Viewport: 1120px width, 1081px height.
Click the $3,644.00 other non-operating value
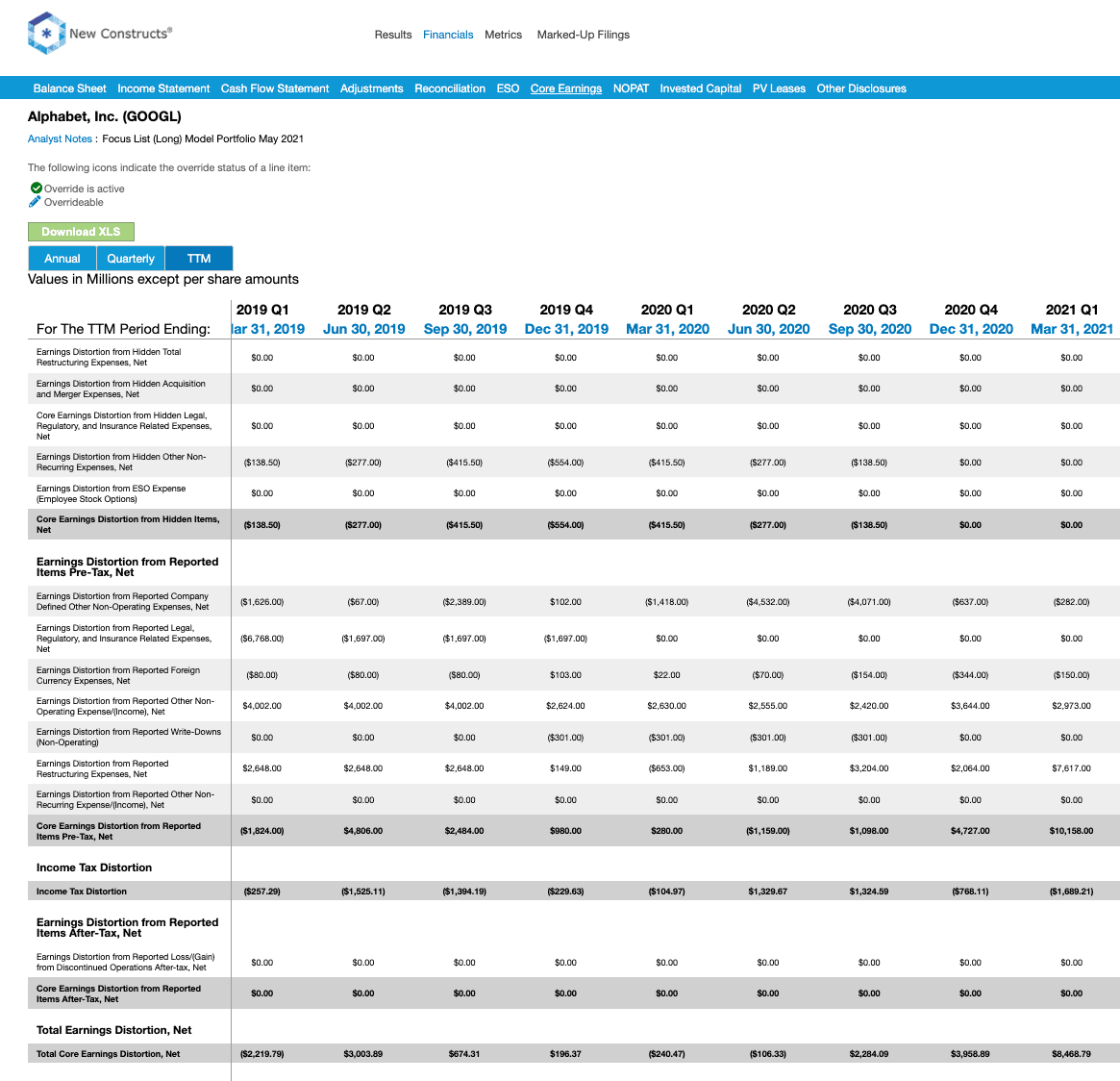pos(970,706)
